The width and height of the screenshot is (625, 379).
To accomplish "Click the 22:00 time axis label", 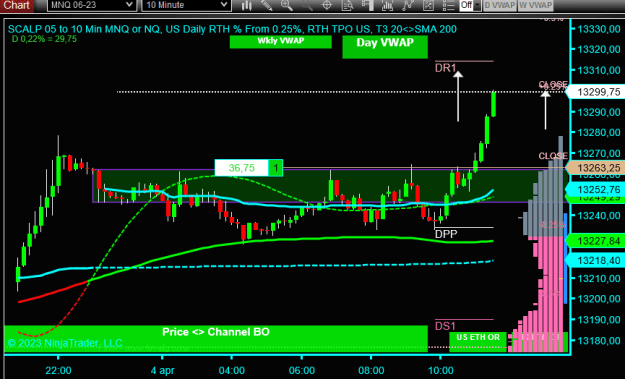I will (x=58, y=370).
